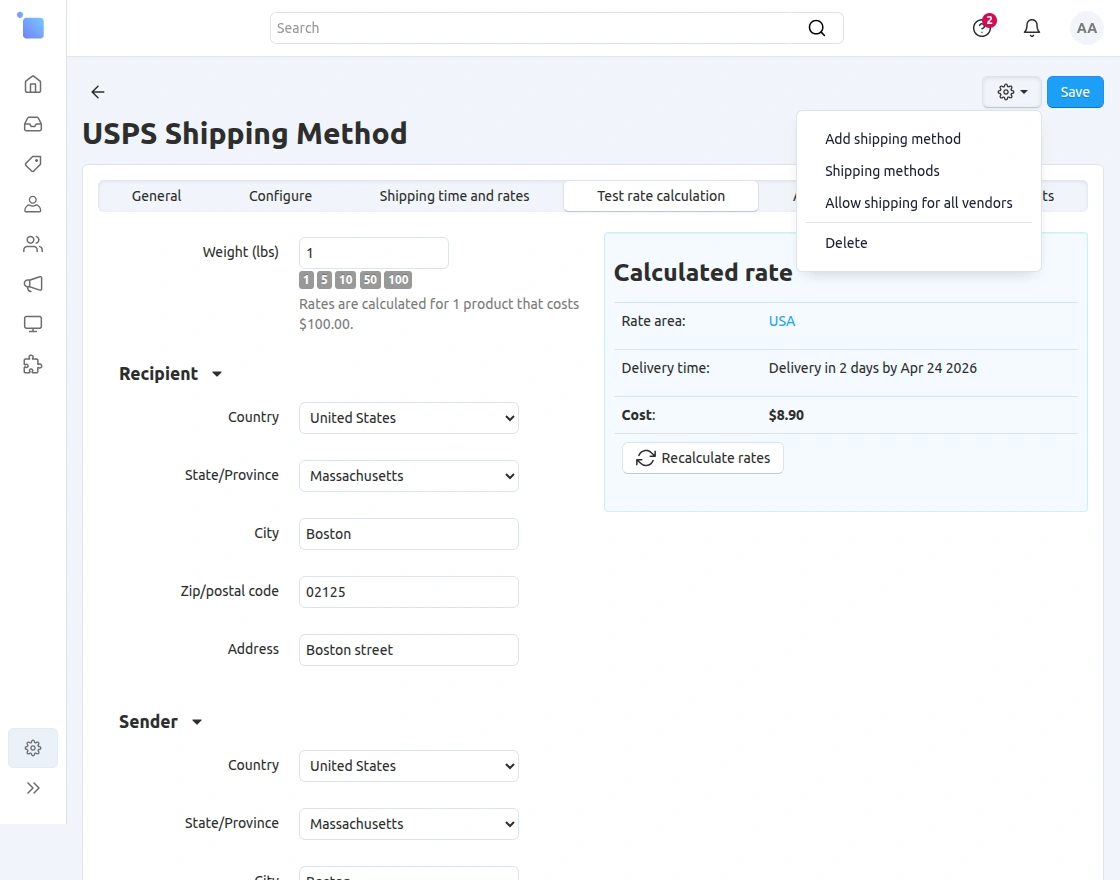Switch to the General tab
Screen dimensions: 1120x880
tap(156, 196)
